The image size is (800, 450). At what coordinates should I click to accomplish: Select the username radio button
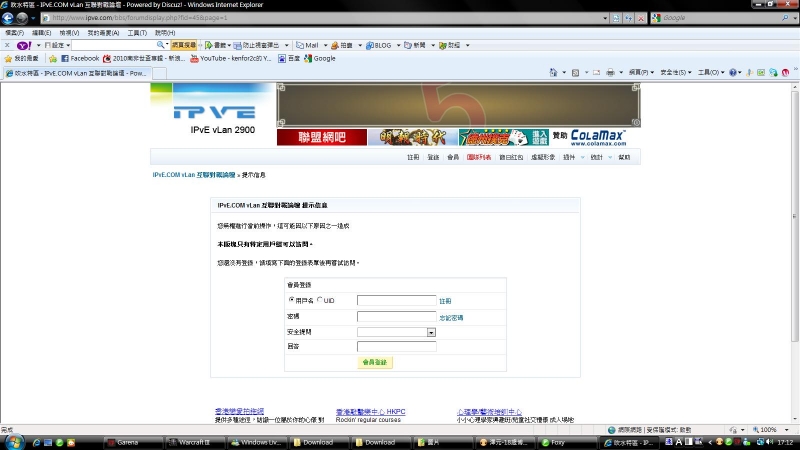(291, 300)
